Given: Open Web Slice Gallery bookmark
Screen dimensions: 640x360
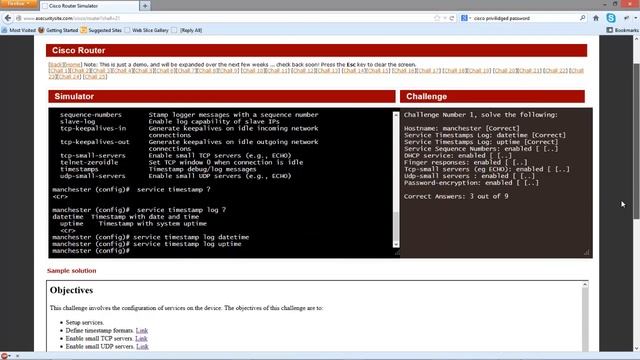Looking at the screenshot, I should click(146, 30).
